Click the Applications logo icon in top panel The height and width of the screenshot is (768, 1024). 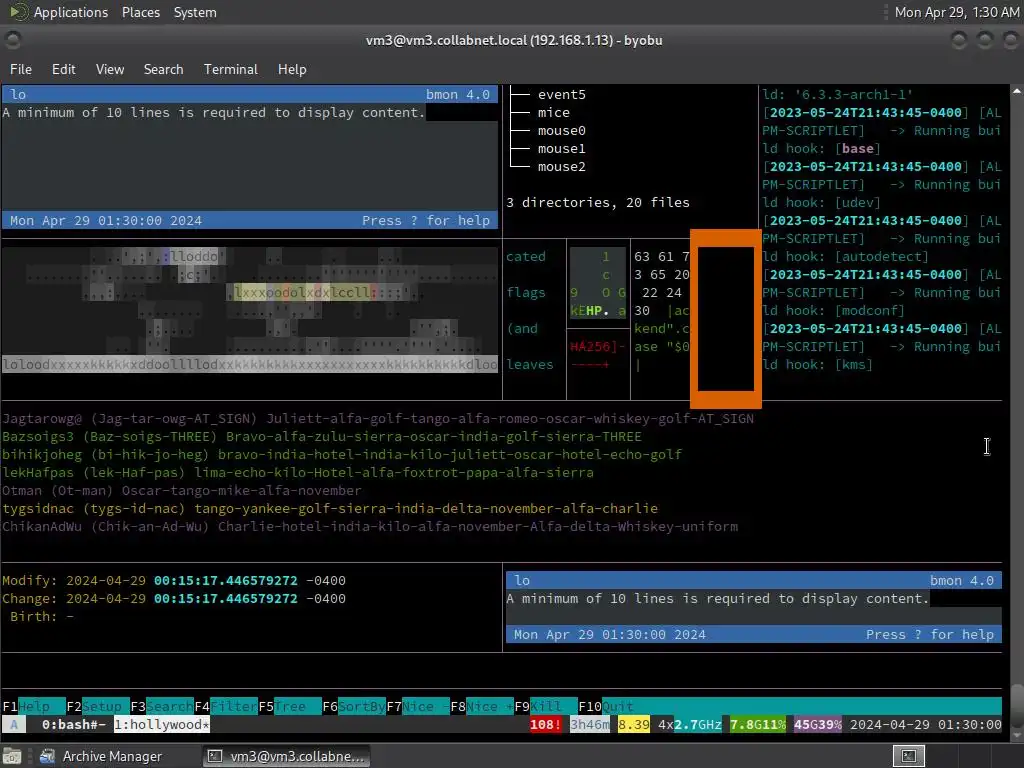coord(18,12)
